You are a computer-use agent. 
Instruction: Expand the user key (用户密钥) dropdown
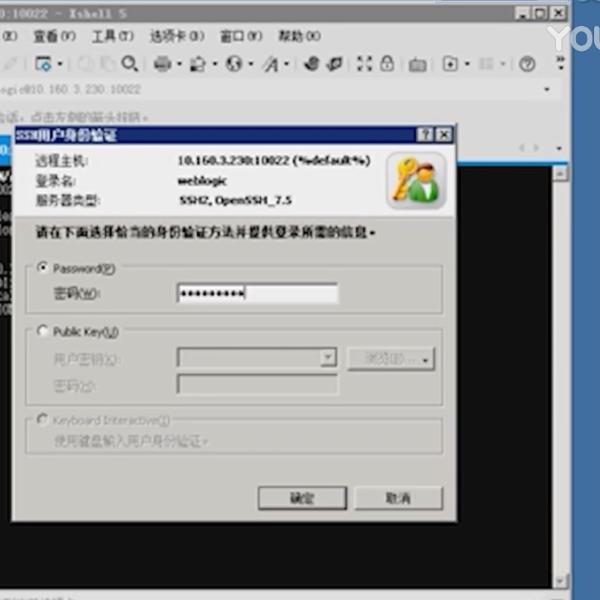pos(327,358)
